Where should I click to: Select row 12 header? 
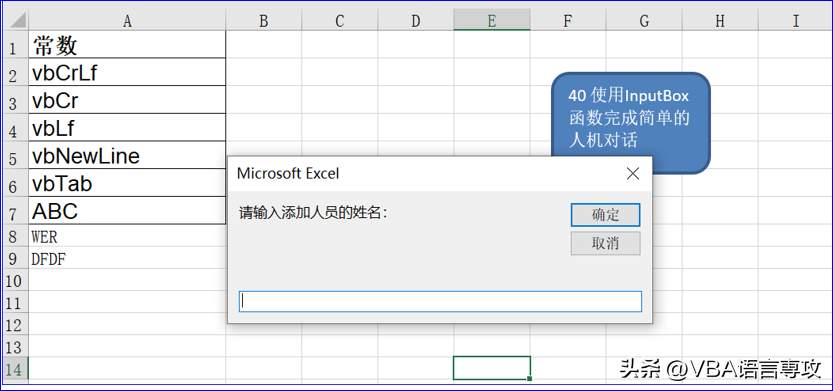14,324
